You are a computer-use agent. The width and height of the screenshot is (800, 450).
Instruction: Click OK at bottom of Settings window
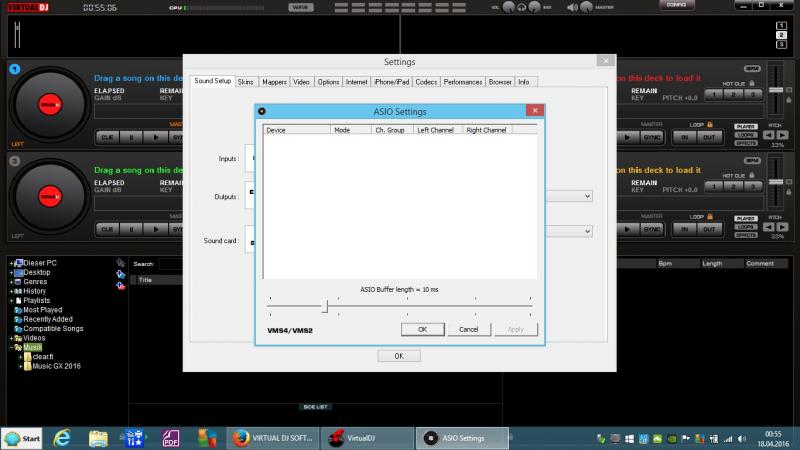[399, 356]
